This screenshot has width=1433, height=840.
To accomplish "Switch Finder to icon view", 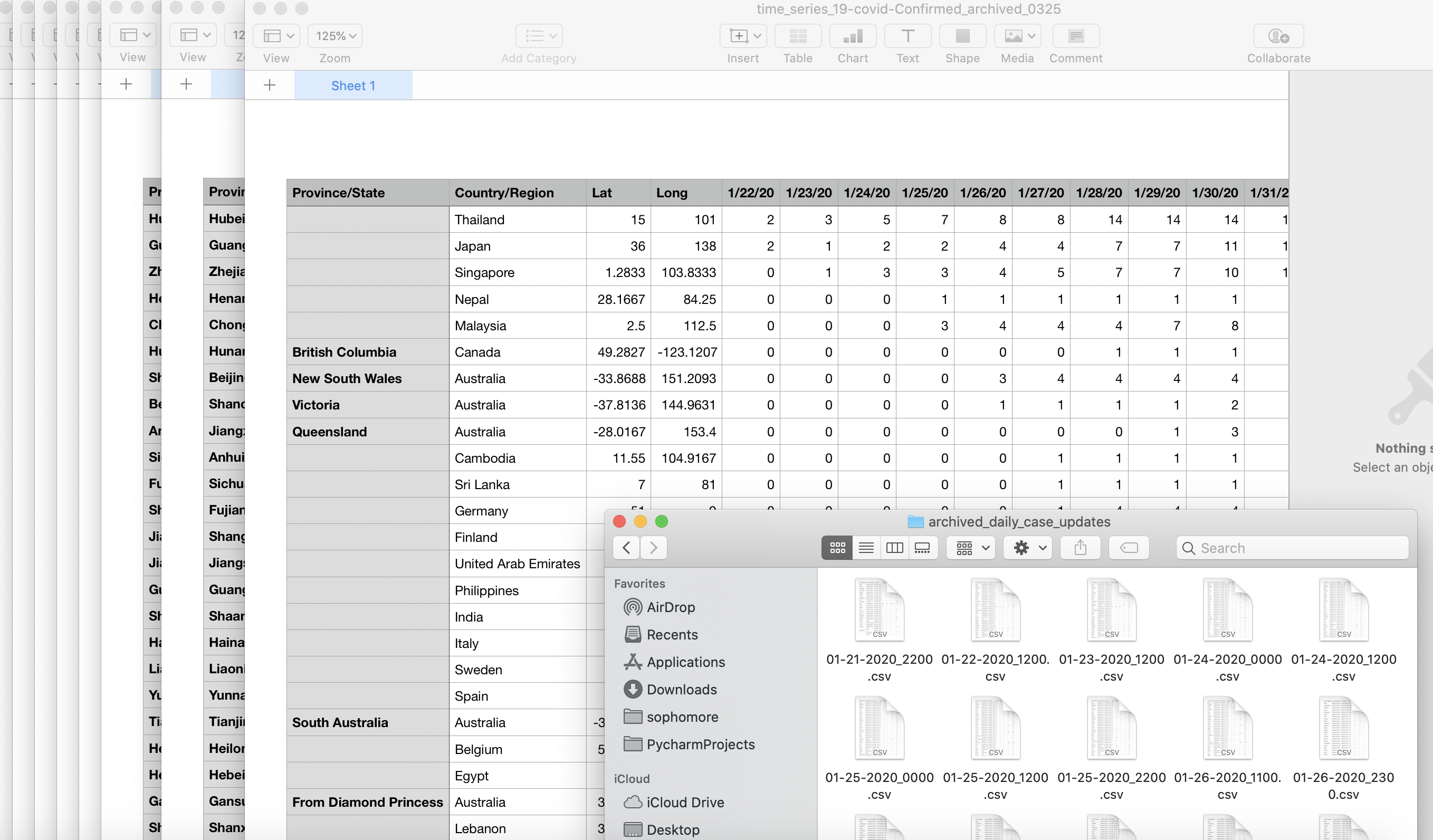I will (x=837, y=548).
